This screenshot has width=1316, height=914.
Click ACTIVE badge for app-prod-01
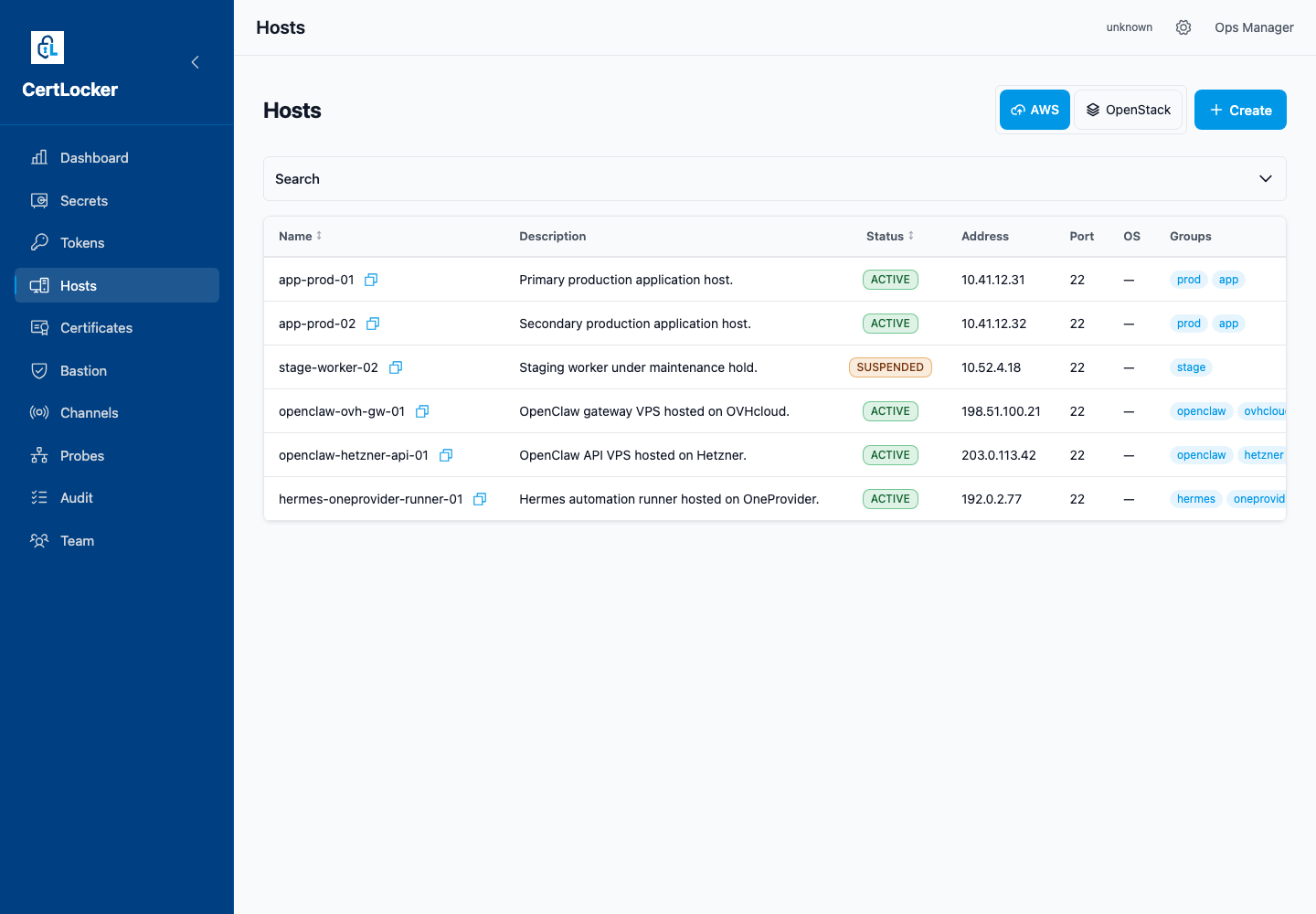point(890,280)
